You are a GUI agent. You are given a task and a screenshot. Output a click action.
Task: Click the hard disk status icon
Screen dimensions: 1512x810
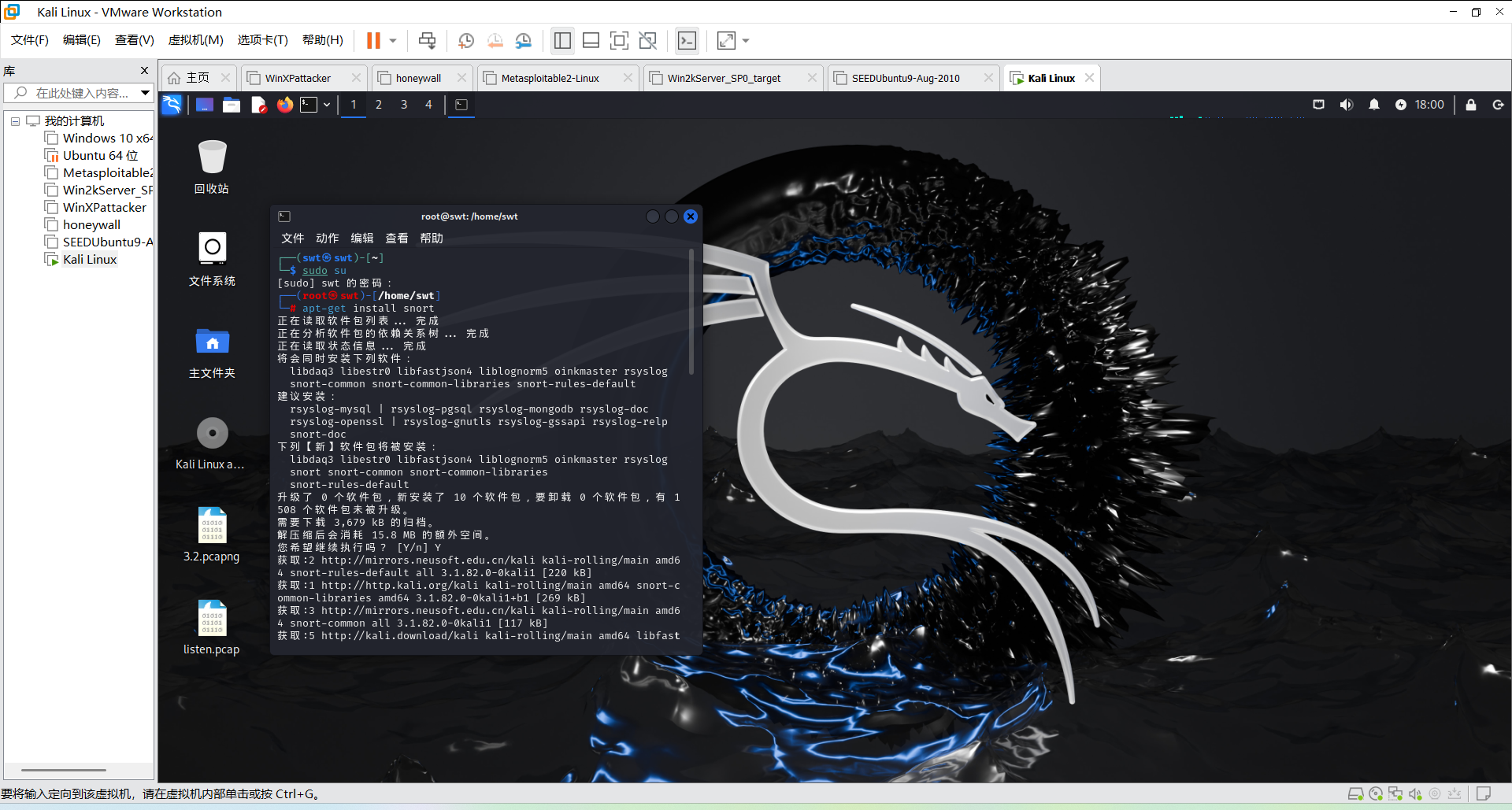click(x=1355, y=793)
